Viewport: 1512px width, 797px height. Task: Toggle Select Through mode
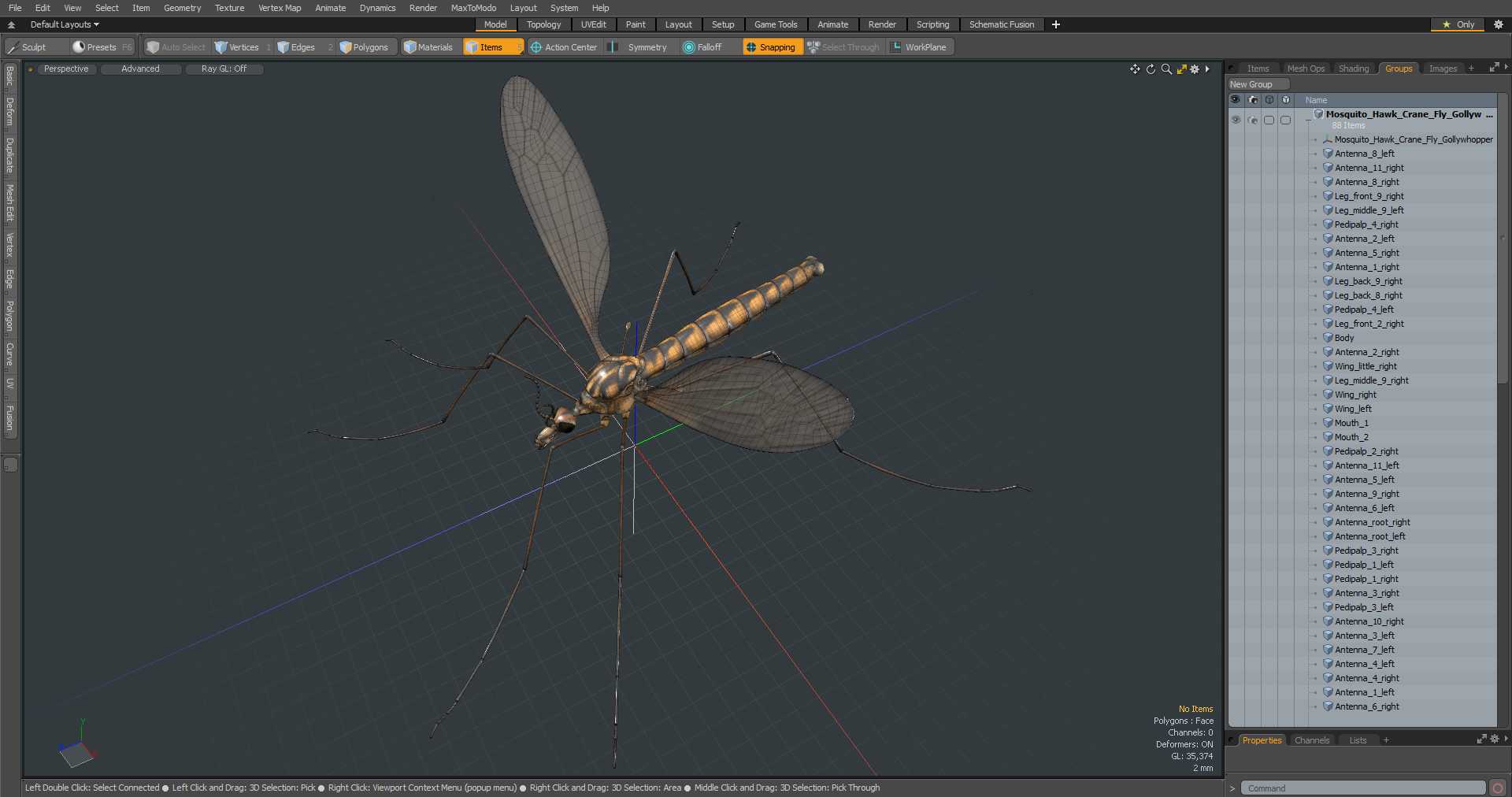(x=843, y=47)
